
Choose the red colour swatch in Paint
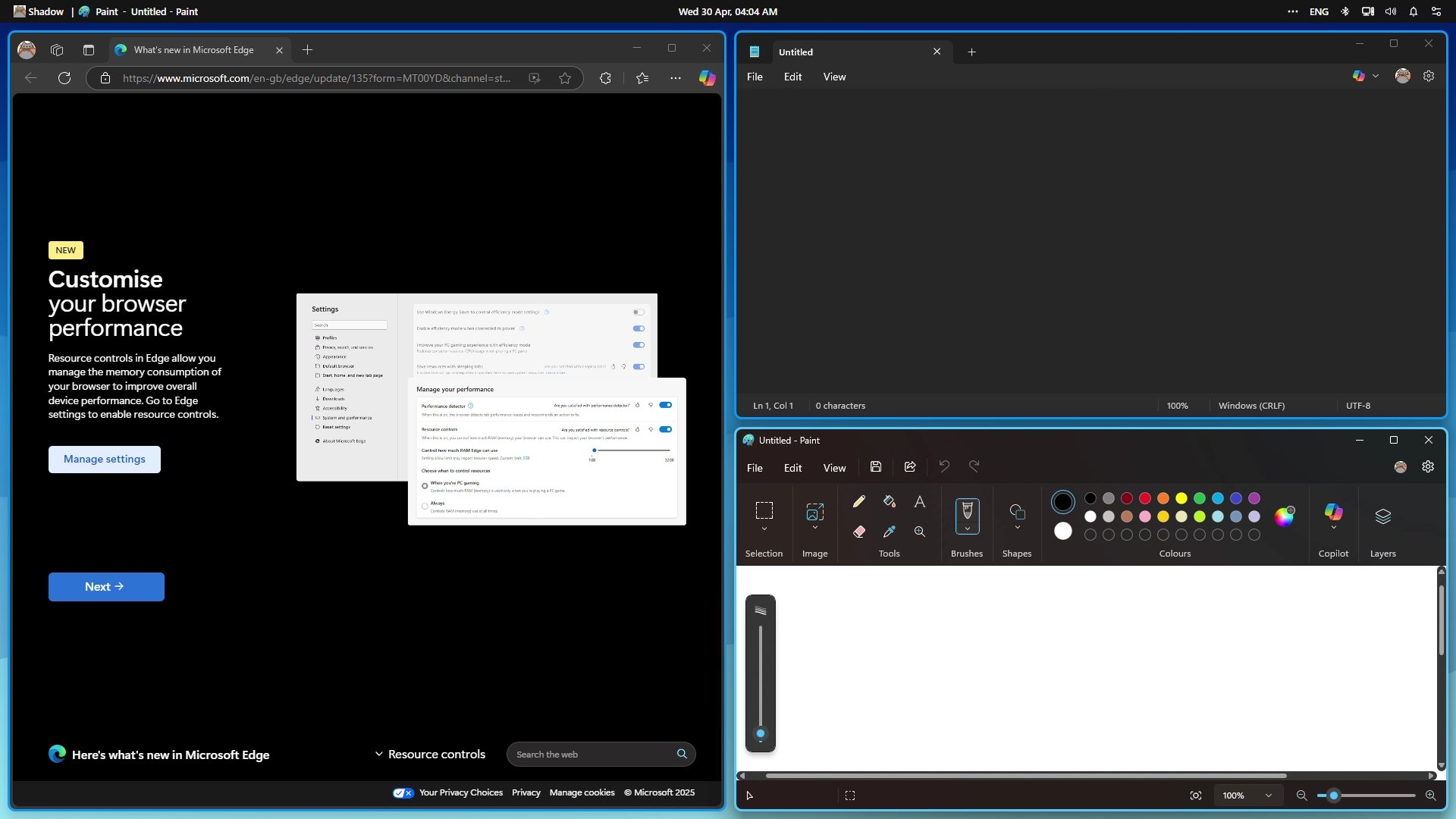point(1145,498)
